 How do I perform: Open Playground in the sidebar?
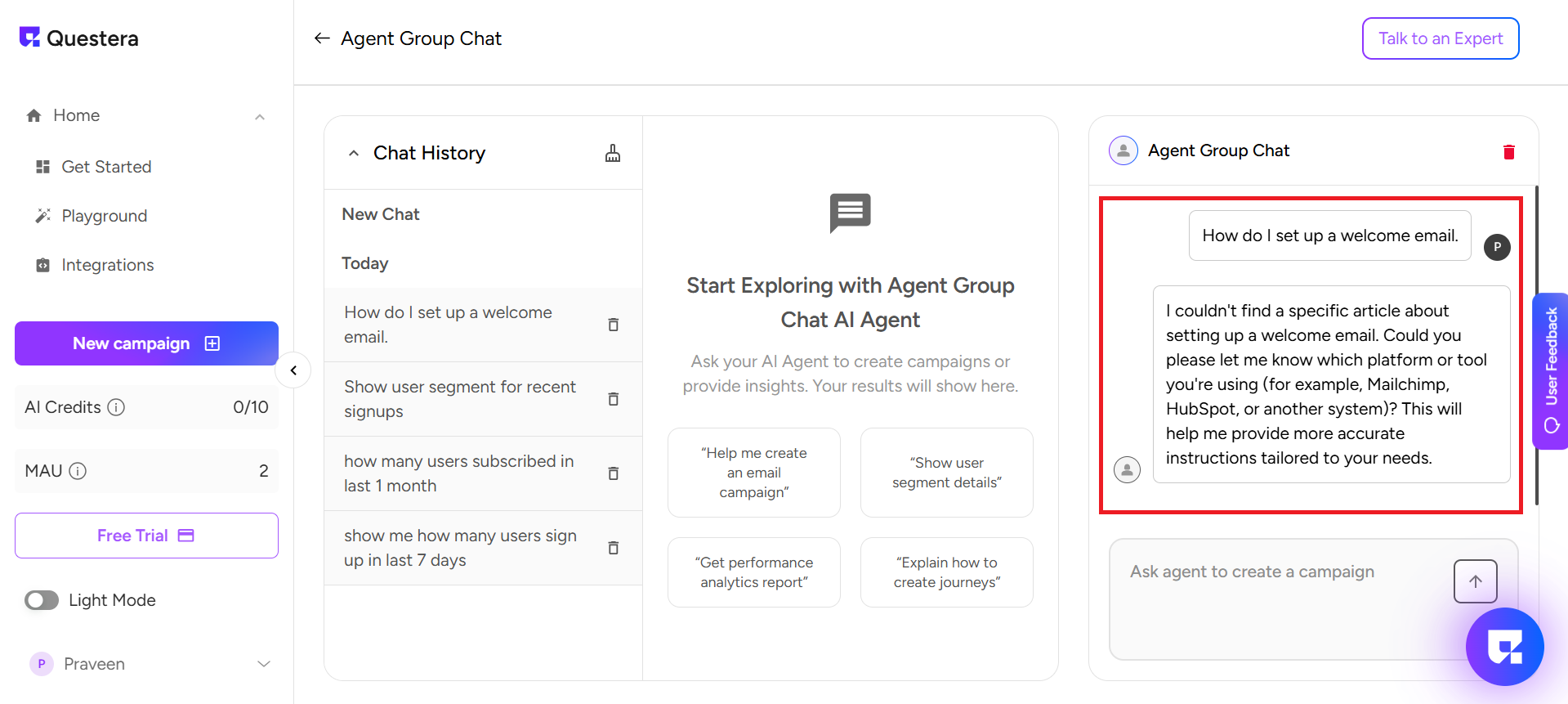point(104,216)
